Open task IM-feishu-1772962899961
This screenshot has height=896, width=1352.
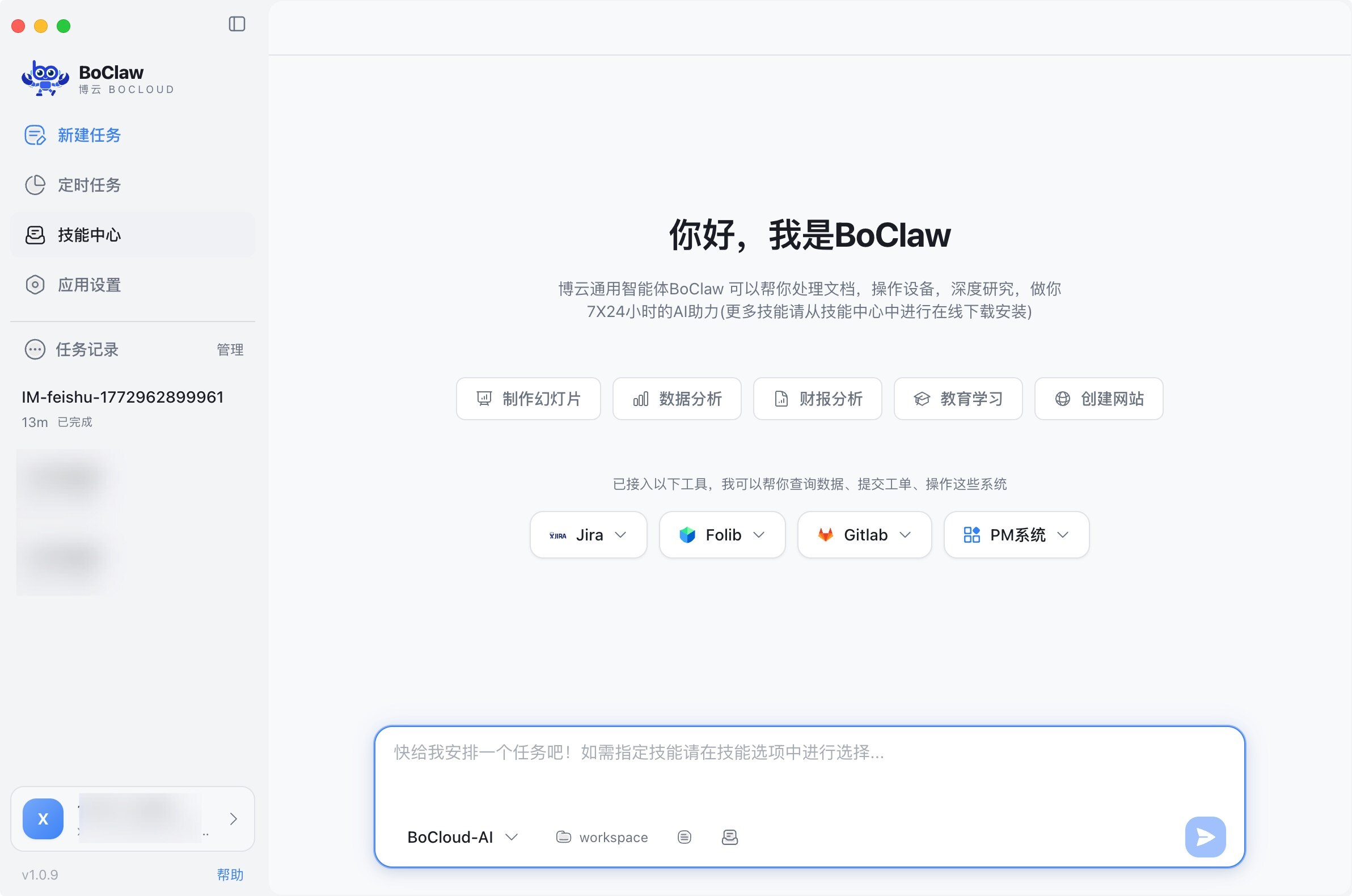[x=122, y=396]
